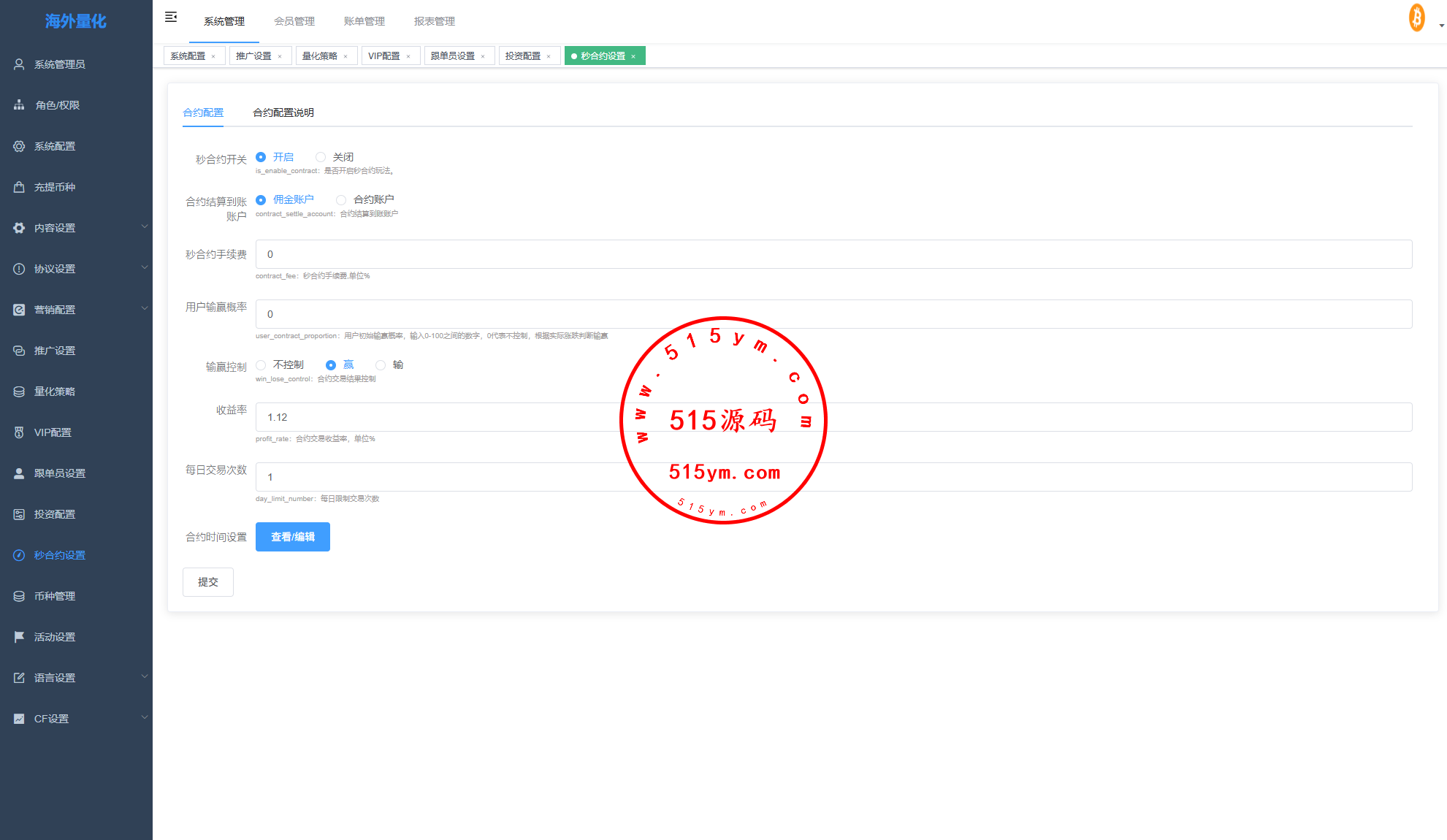This screenshot has width=1447, height=840.
Task: Click the 秒合约手续费 input field
Action: click(x=833, y=254)
